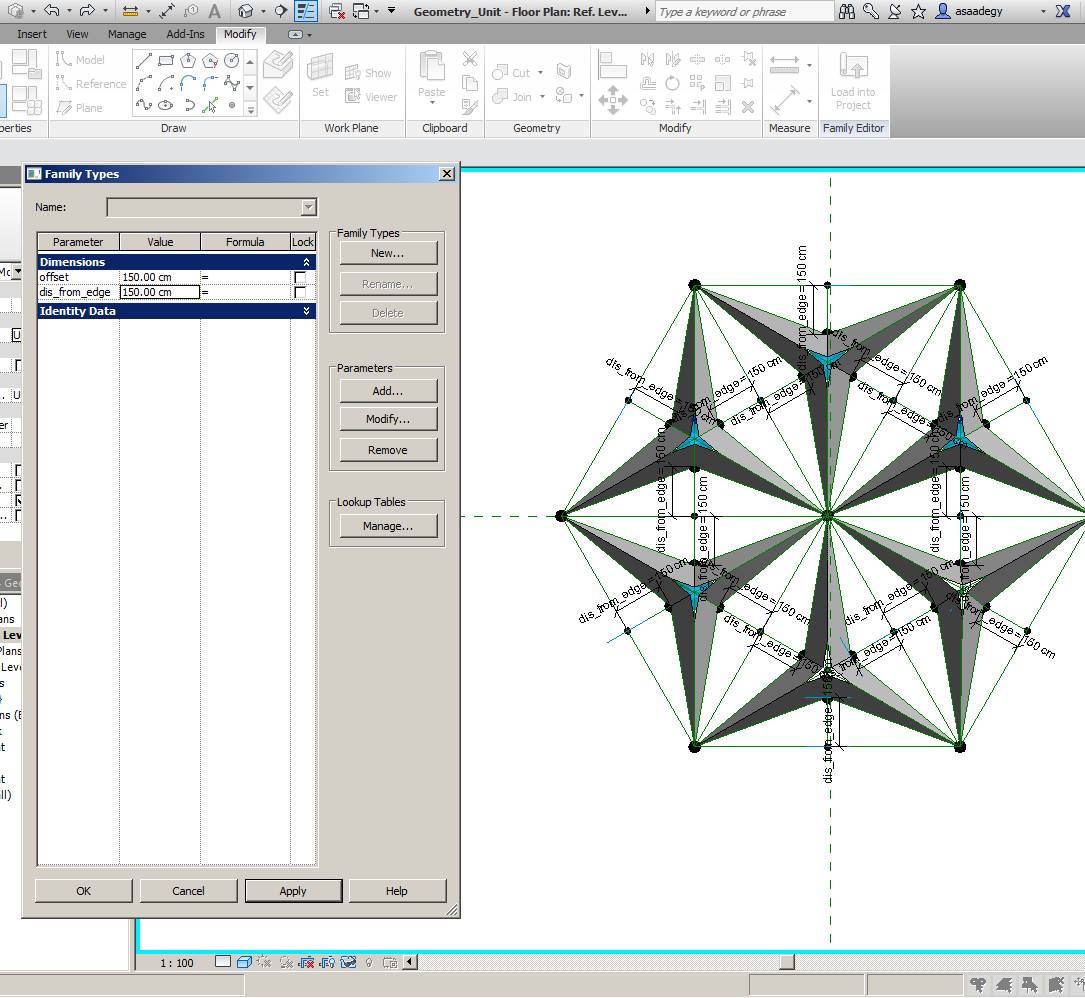Viewport: 1085px width, 998px height.
Task: Click the Aligned dimension tool in Measure panel
Action: (784, 62)
